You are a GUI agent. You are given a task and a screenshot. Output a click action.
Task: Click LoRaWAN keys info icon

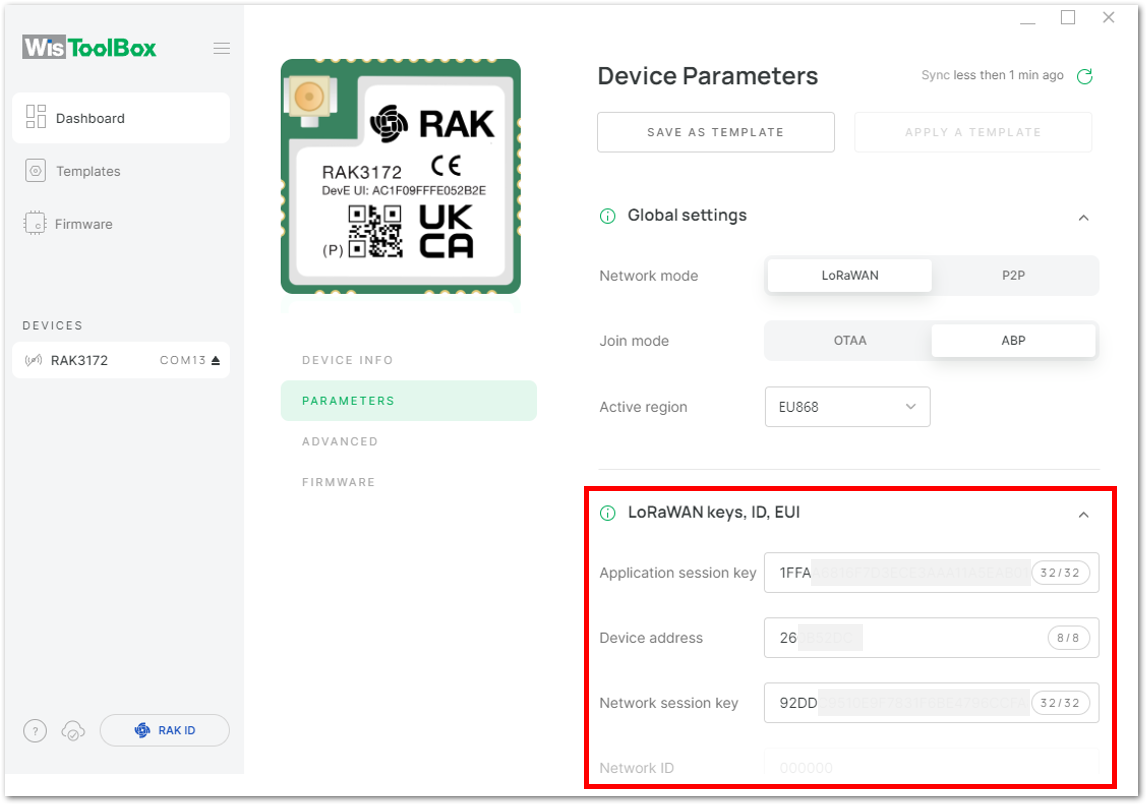click(x=607, y=513)
